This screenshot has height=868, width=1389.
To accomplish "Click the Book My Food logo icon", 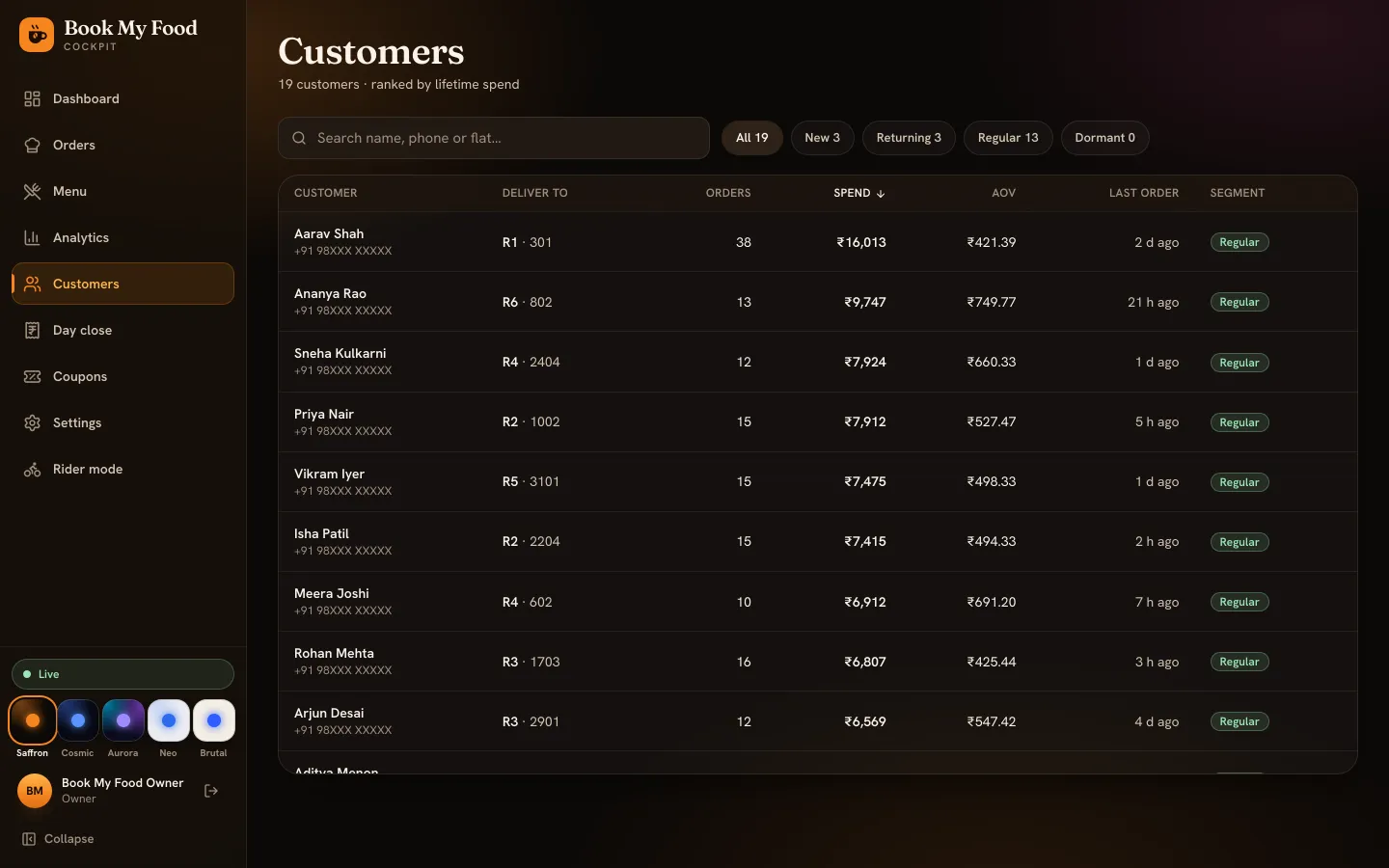I will point(37,36).
